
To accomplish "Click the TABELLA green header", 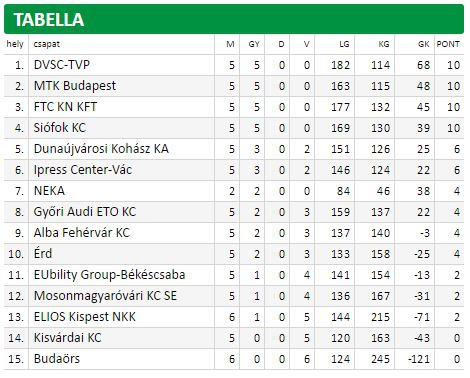I will click(234, 19).
